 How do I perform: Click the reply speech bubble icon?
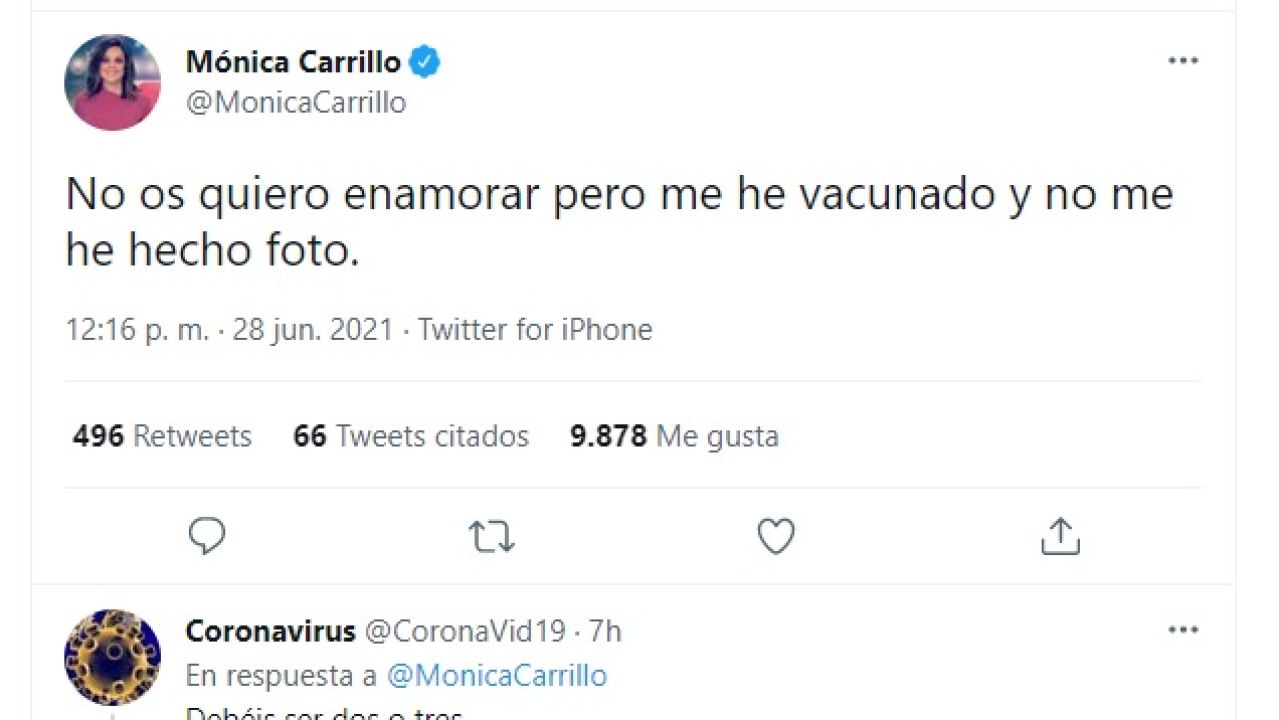point(207,537)
